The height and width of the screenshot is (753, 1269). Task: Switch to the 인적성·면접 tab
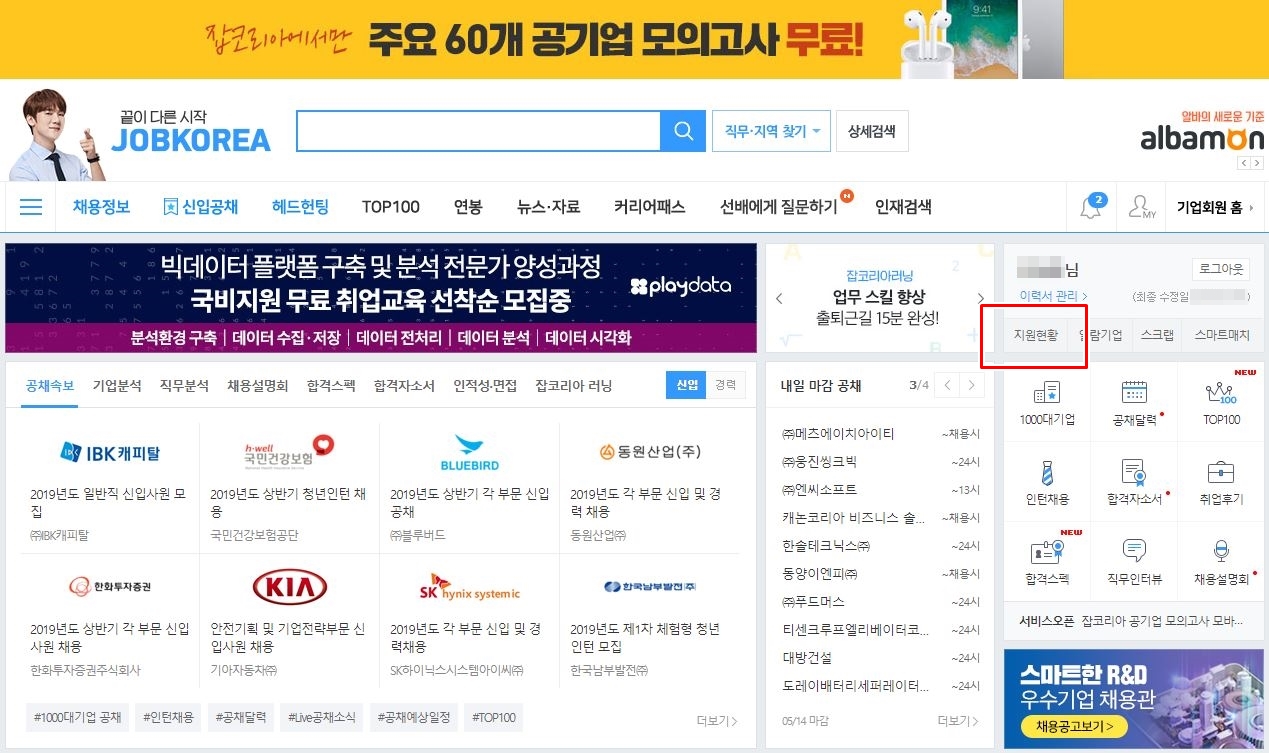click(485, 385)
